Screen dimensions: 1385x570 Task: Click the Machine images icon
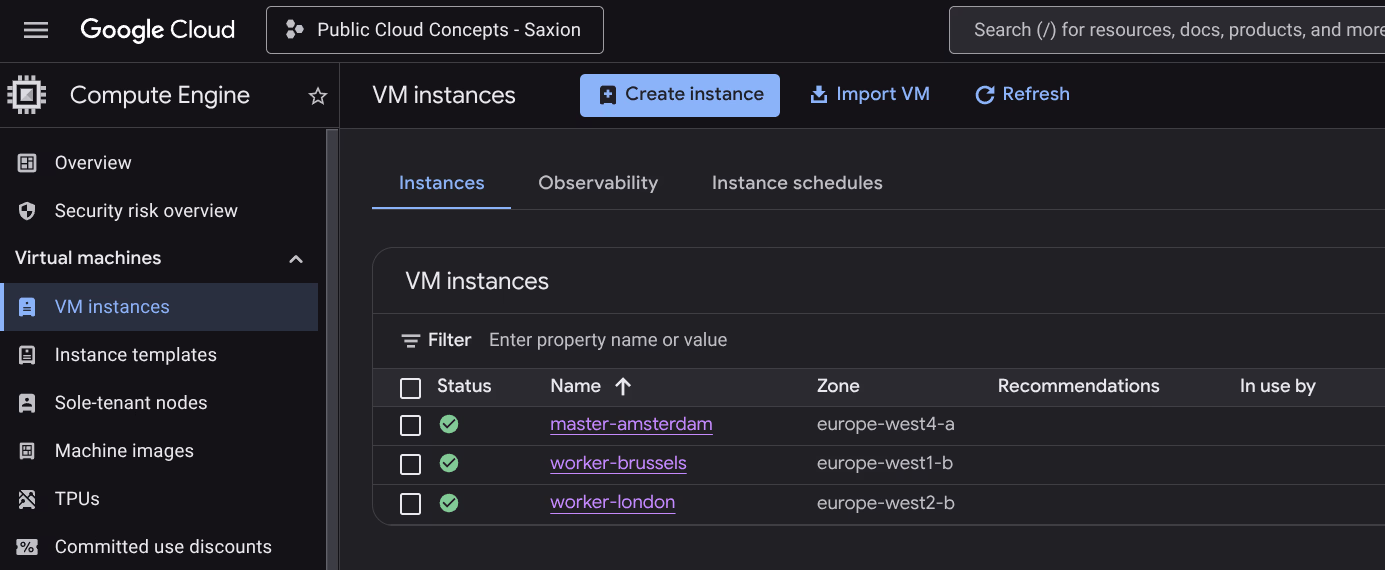pyautogui.click(x=27, y=451)
